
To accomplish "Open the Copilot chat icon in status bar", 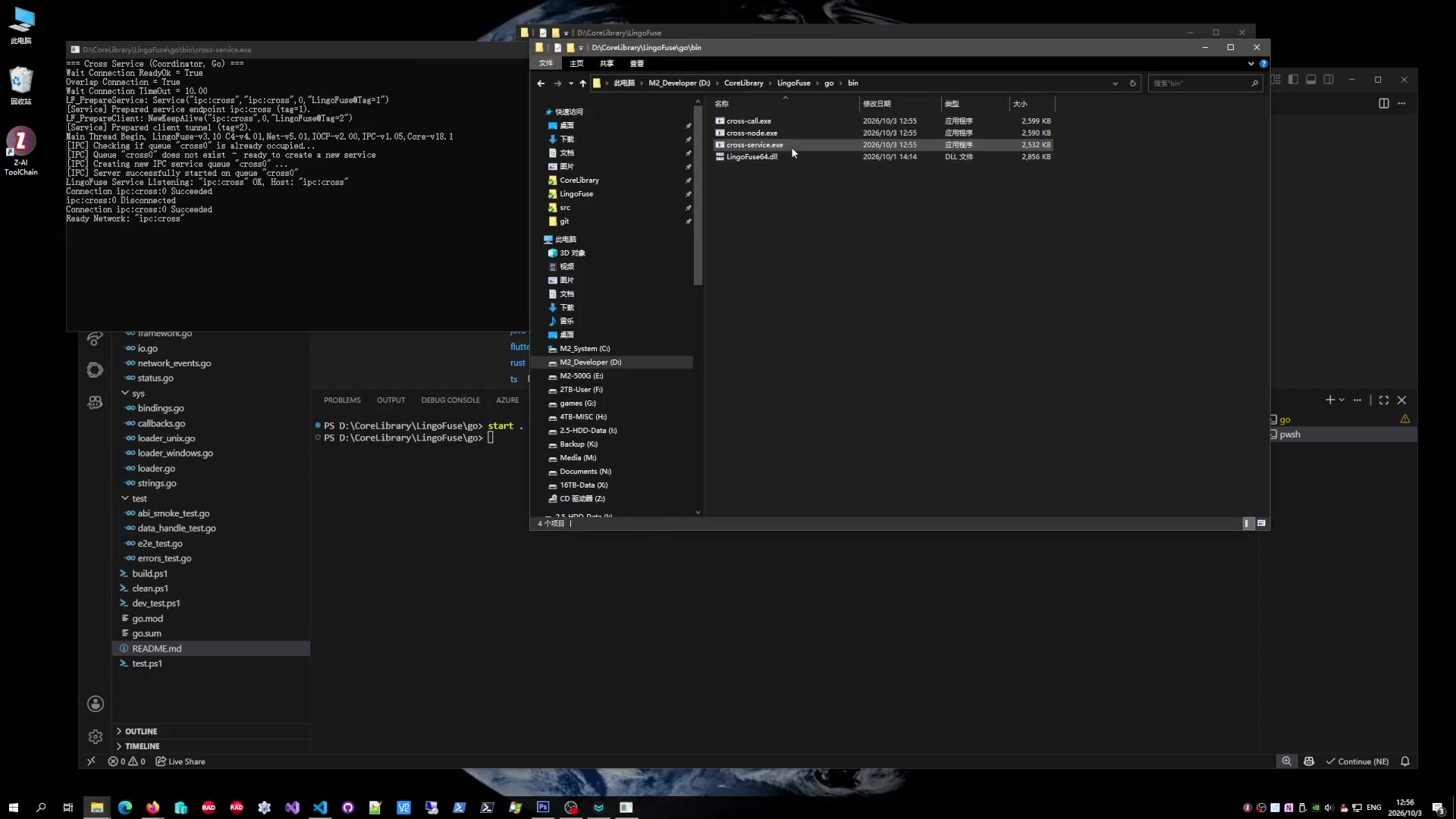I will [x=1309, y=761].
